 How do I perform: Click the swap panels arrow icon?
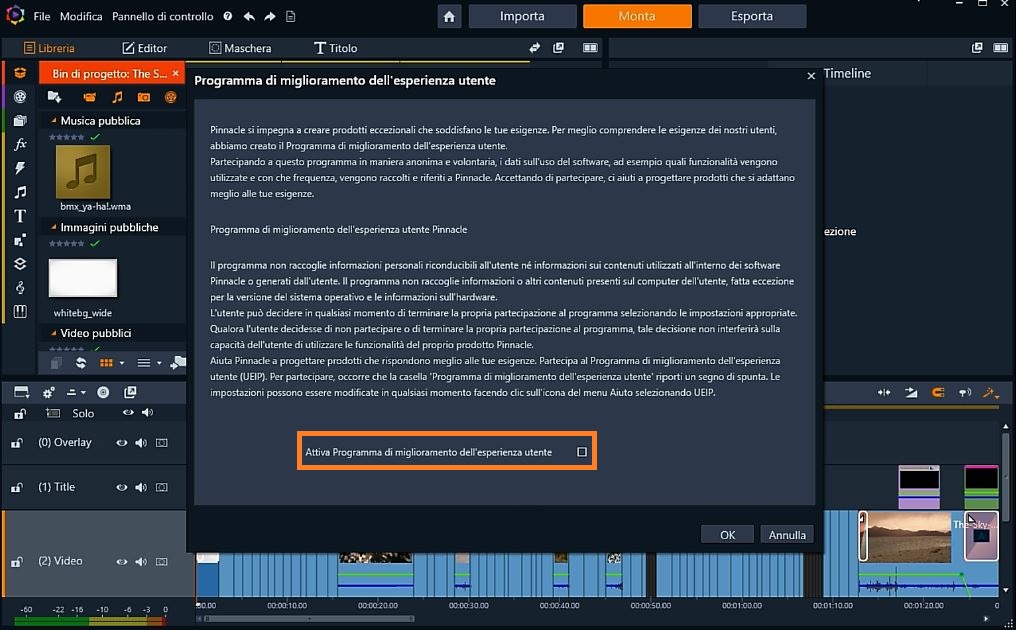coord(534,47)
